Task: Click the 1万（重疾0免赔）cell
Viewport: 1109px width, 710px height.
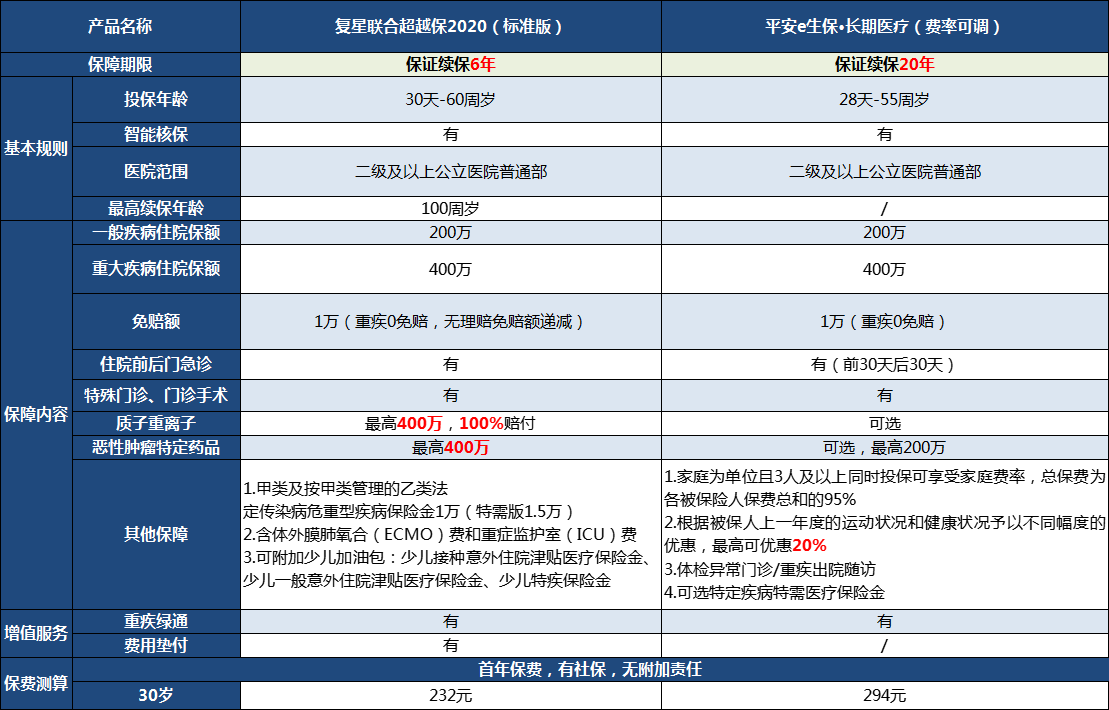Action: [885, 321]
